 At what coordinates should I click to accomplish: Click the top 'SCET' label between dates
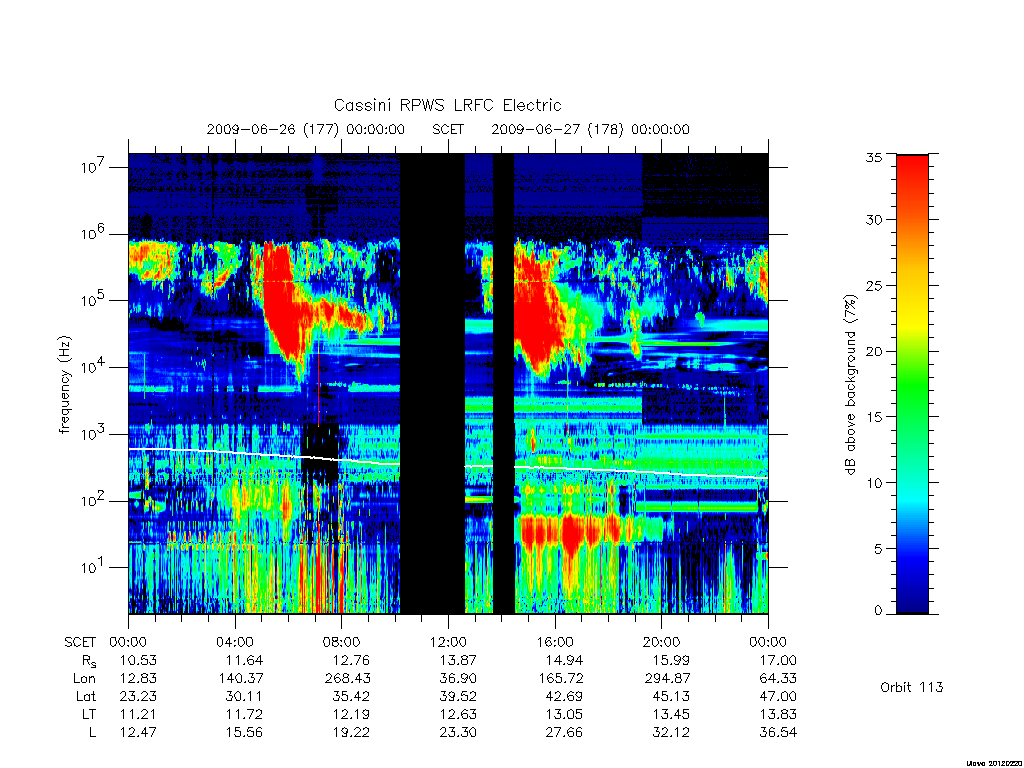click(448, 129)
